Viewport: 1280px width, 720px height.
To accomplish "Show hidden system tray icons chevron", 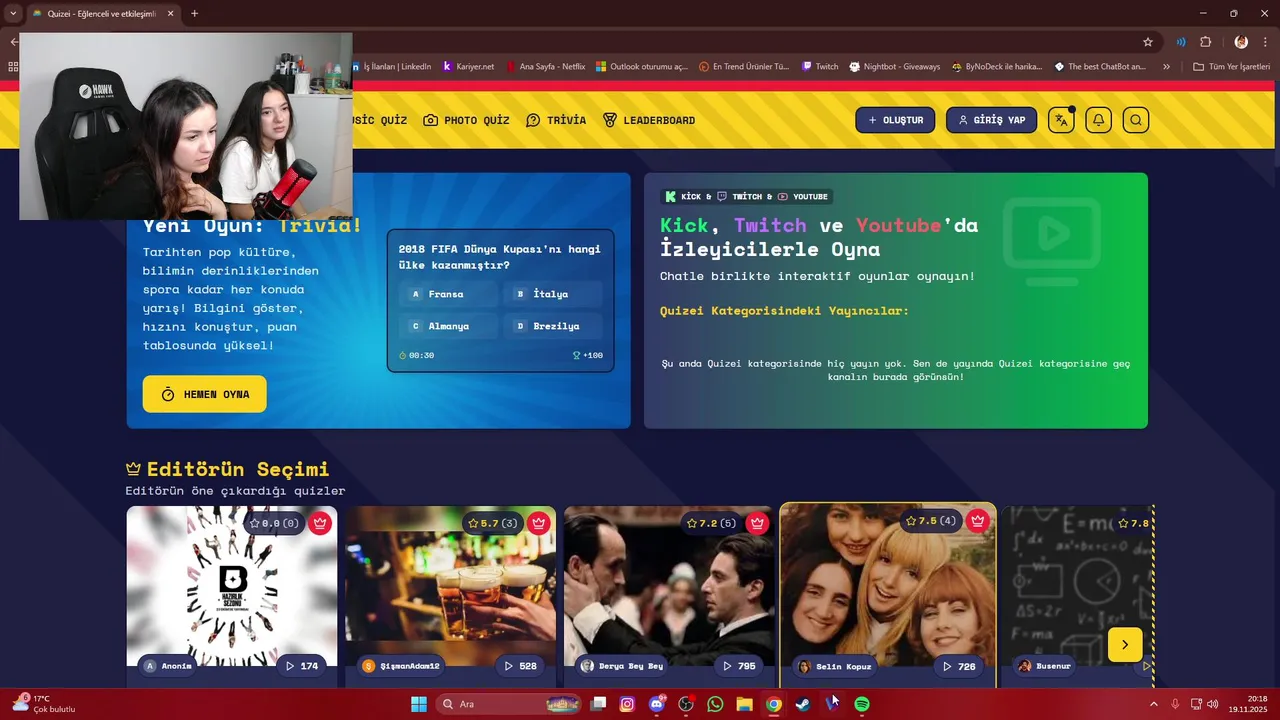I will pos(1153,704).
